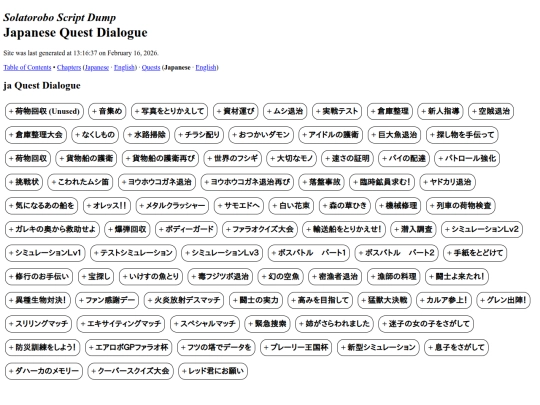Expand the 宝探し quest
This screenshot has width=540, height=405.
(96, 276)
